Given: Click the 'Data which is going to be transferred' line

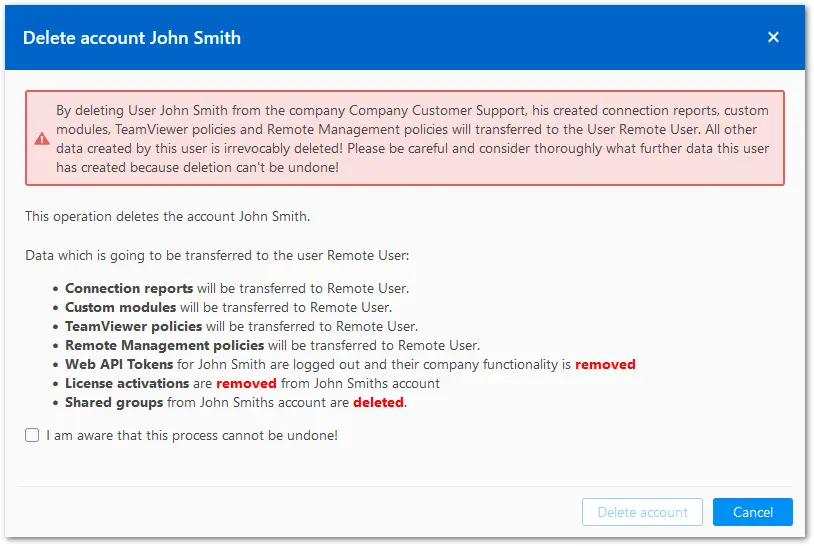Looking at the screenshot, I should [217, 255].
